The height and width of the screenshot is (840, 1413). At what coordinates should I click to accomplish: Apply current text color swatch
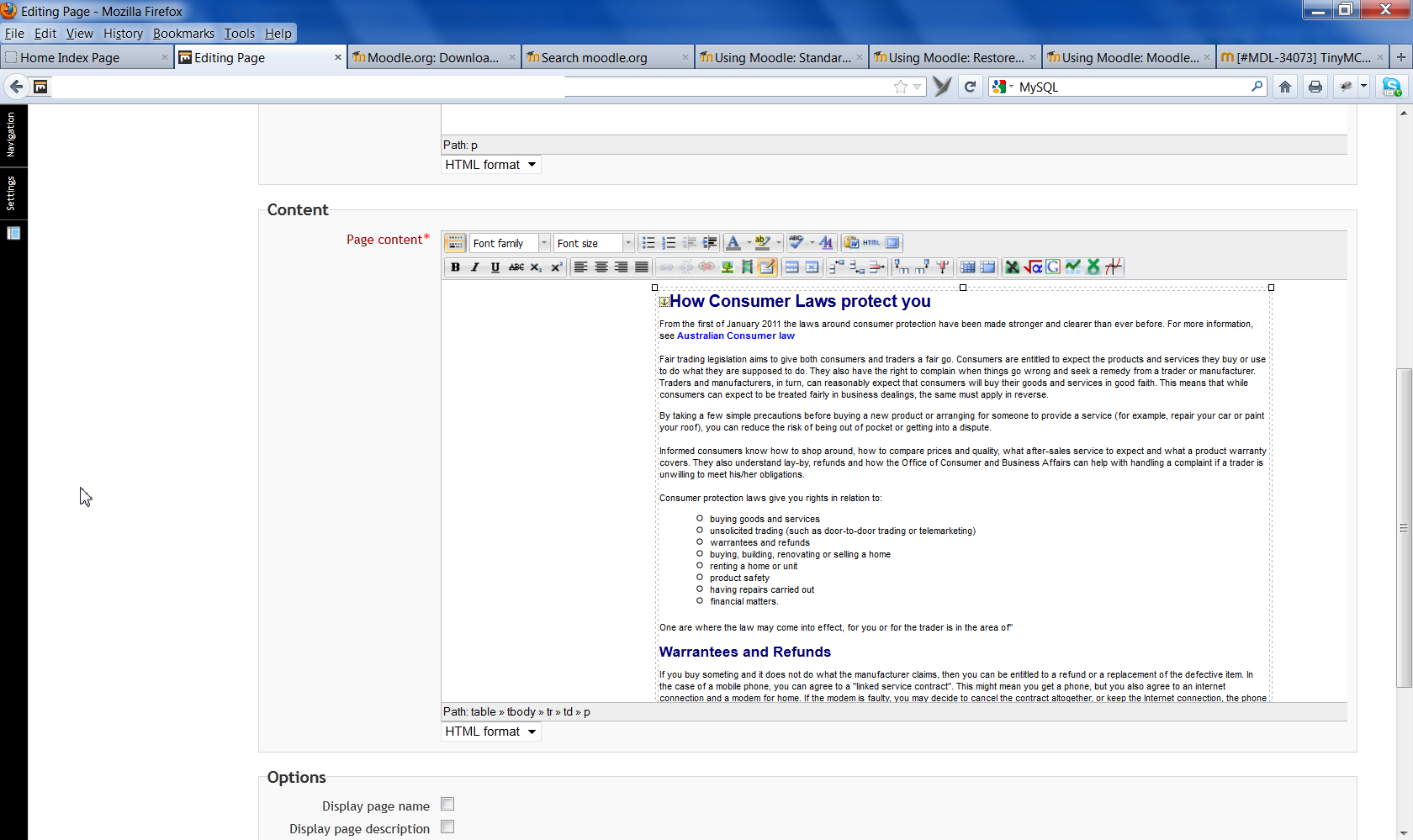coord(733,243)
